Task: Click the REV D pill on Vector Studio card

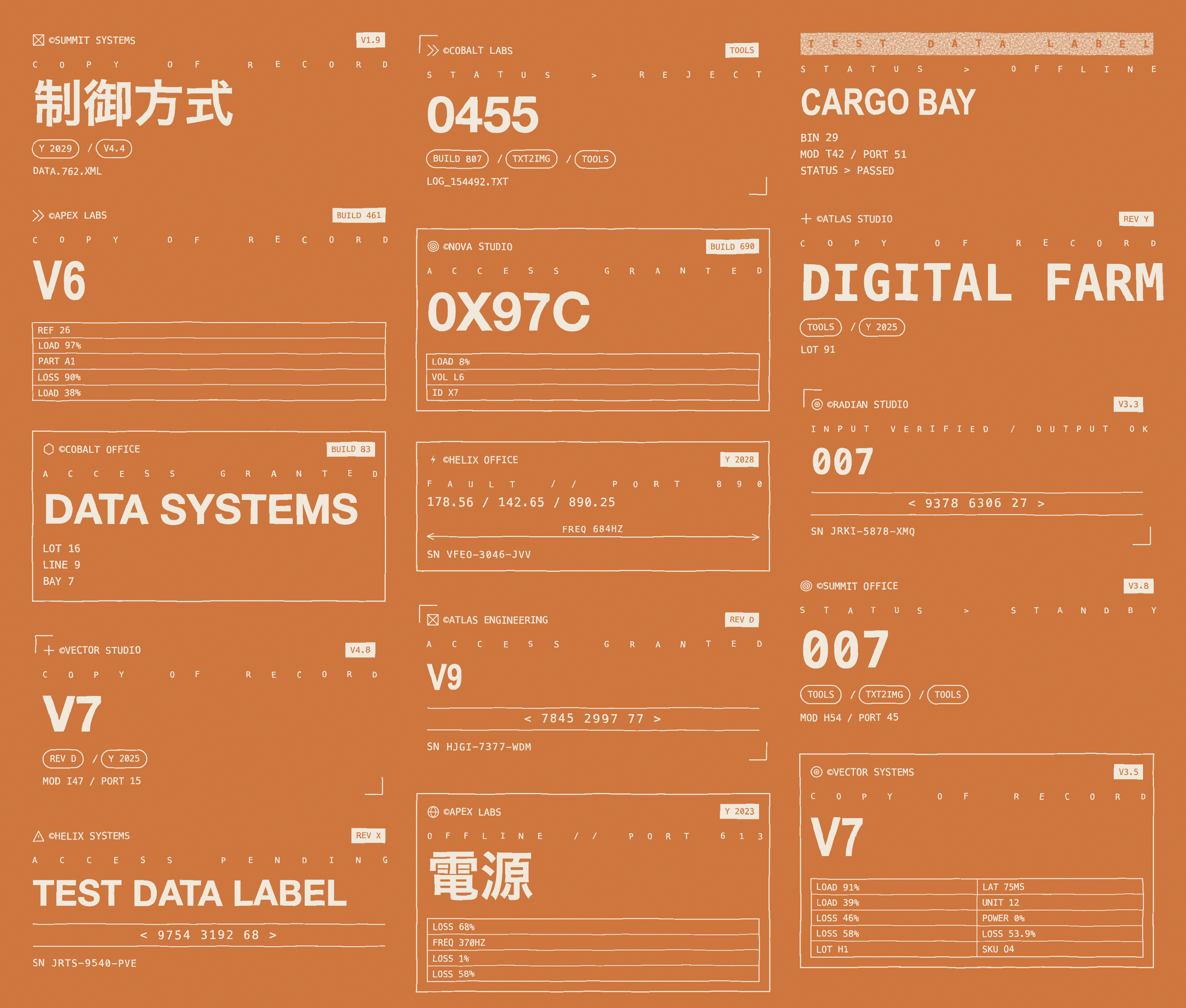Action: point(63,759)
